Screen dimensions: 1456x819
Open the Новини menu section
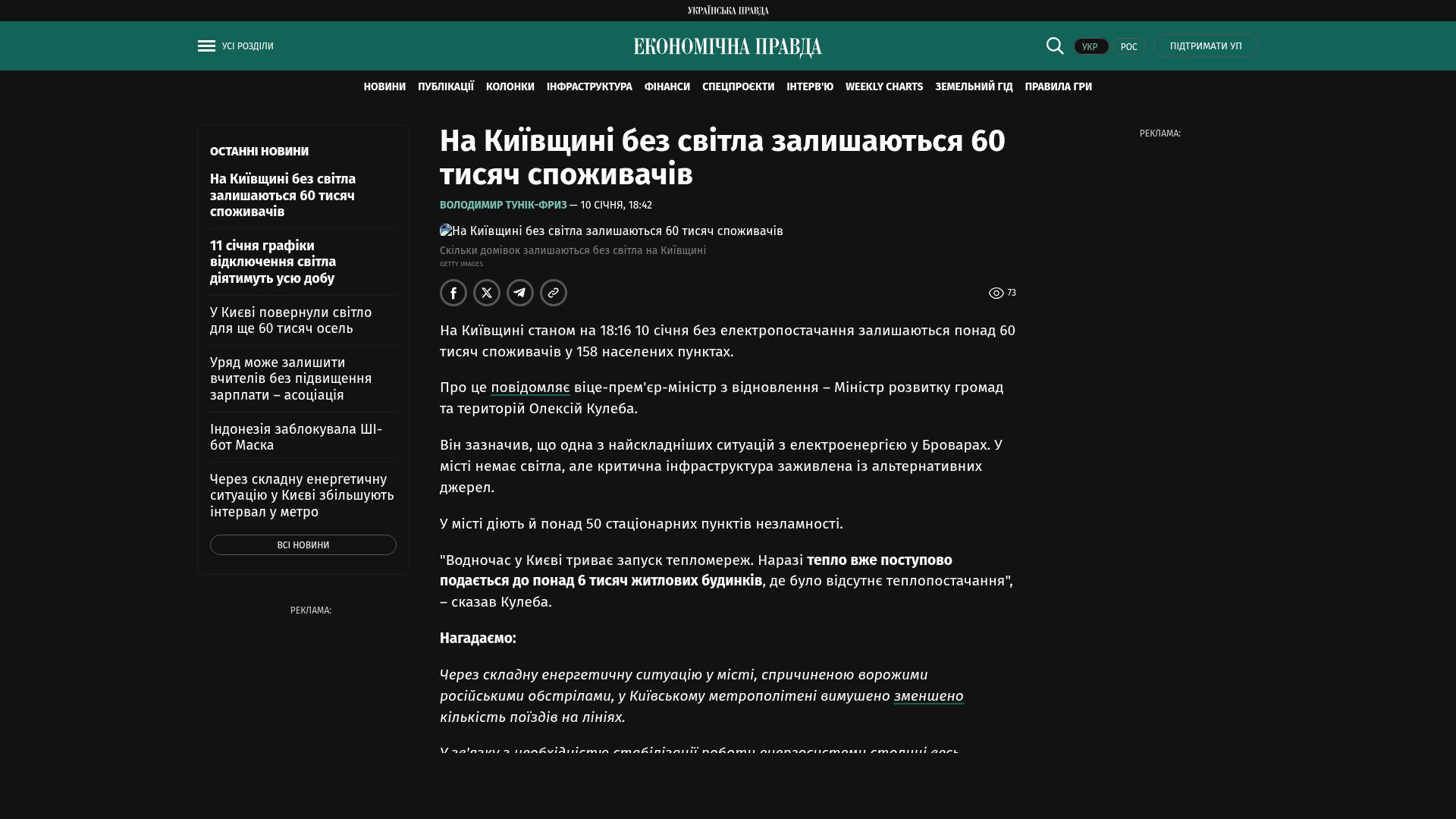(x=384, y=87)
